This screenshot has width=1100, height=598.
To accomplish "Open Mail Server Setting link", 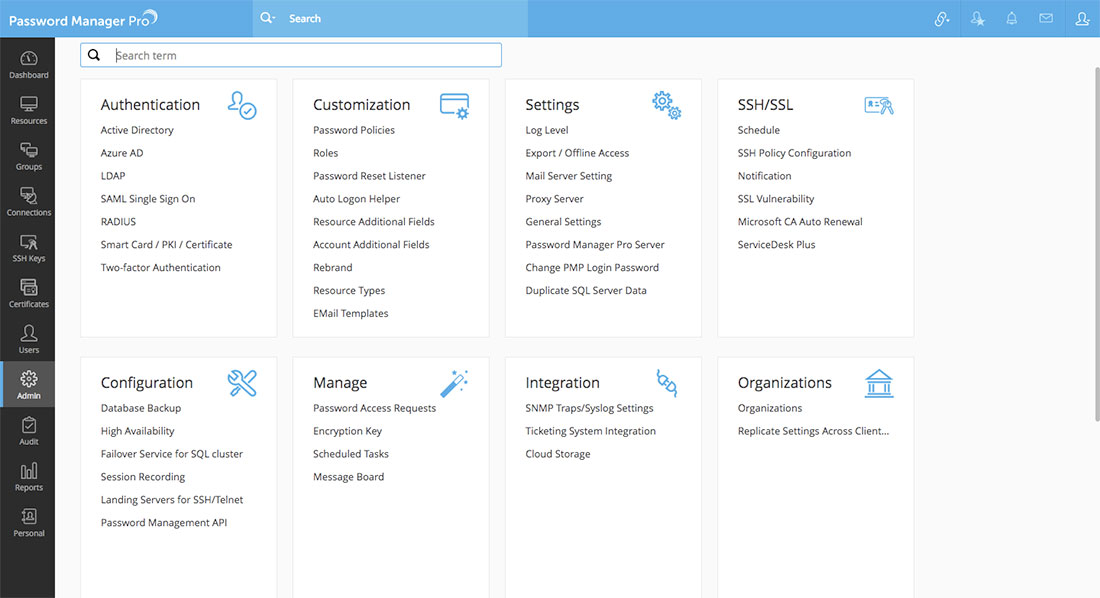I will (568, 176).
